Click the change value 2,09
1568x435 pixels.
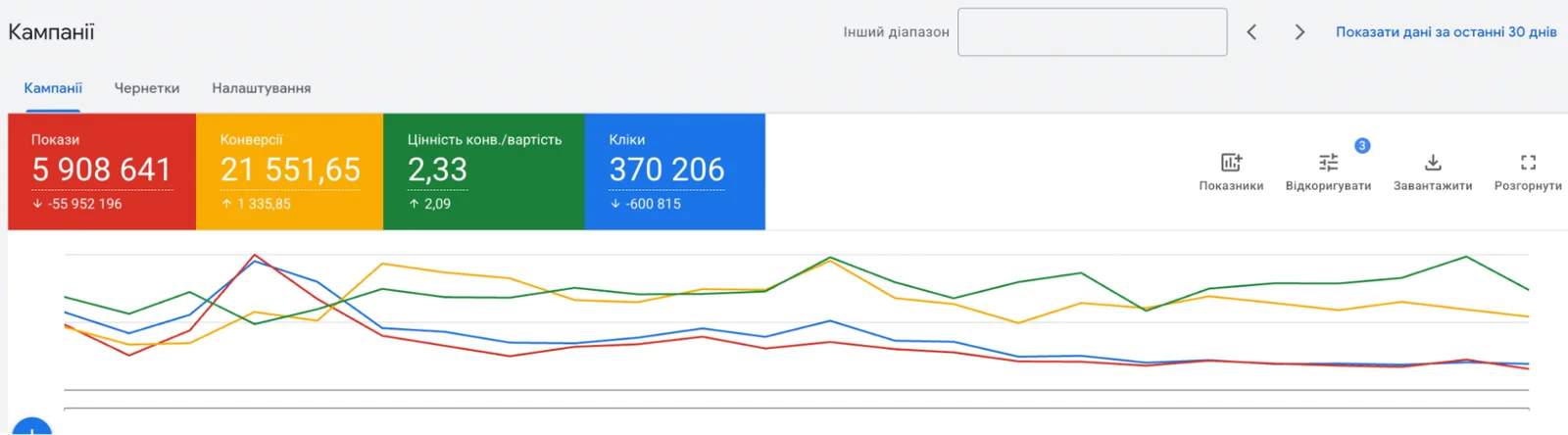coord(437,204)
